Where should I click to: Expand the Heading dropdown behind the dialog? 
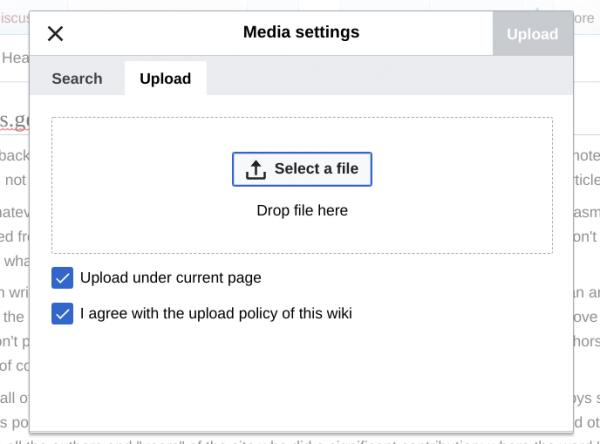14,58
